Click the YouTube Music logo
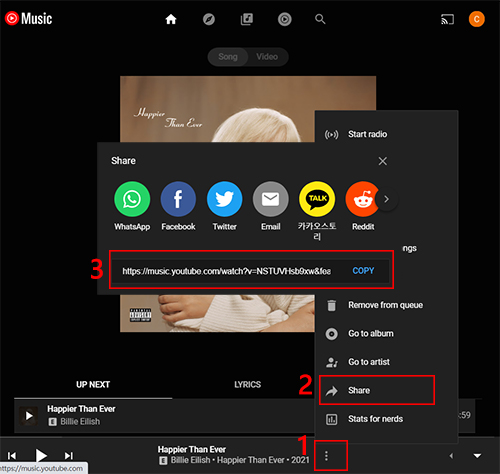Image resolution: width=500 pixels, height=474 pixels. (x=29, y=18)
